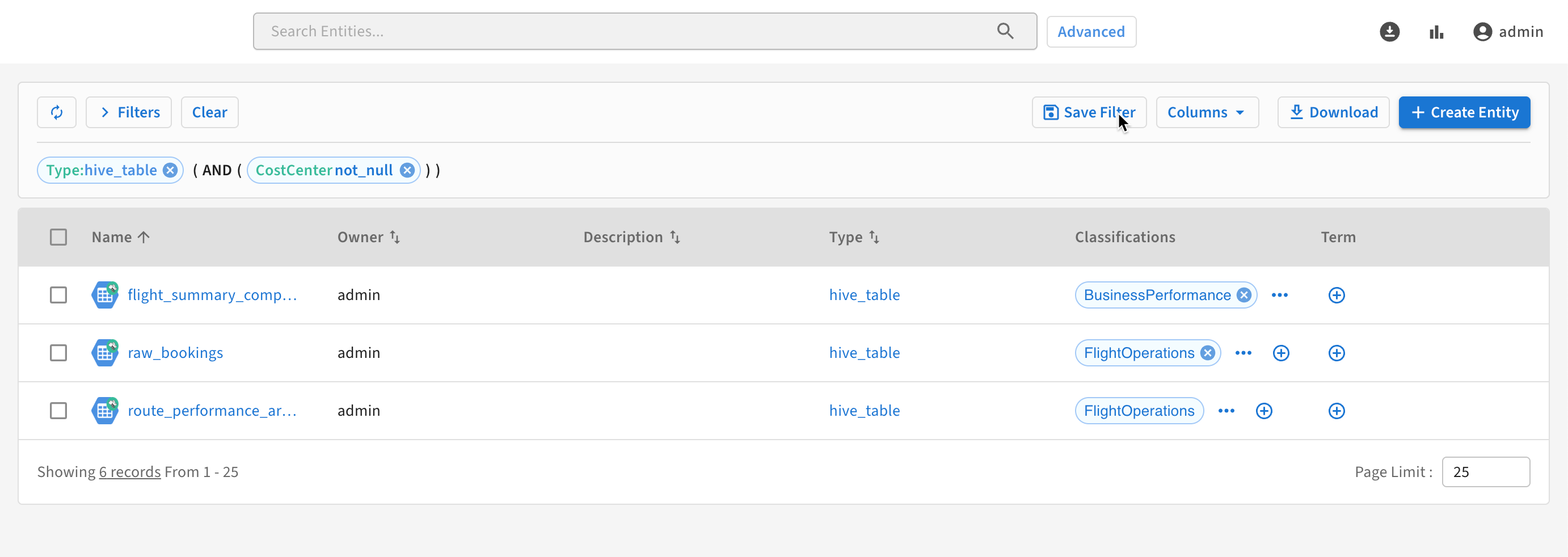Add term to route_performance row
Screen dimensions: 1568x557
pos(1336,411)
